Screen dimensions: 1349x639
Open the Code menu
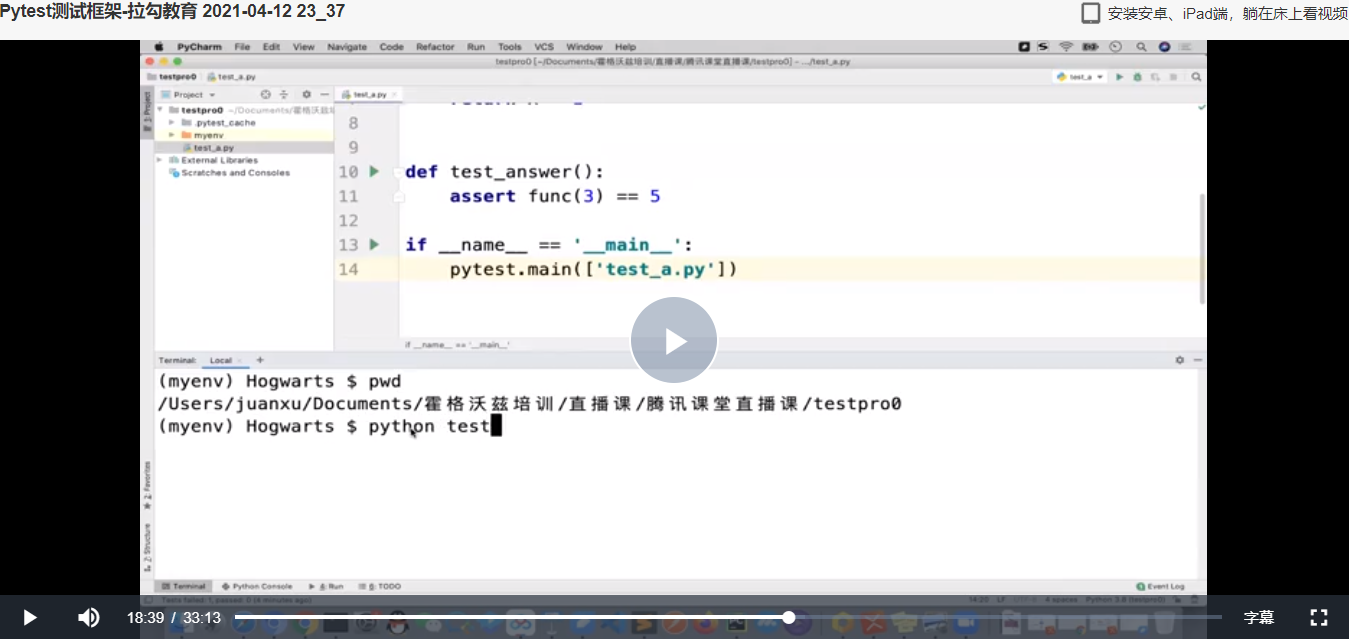coord(391,47)
